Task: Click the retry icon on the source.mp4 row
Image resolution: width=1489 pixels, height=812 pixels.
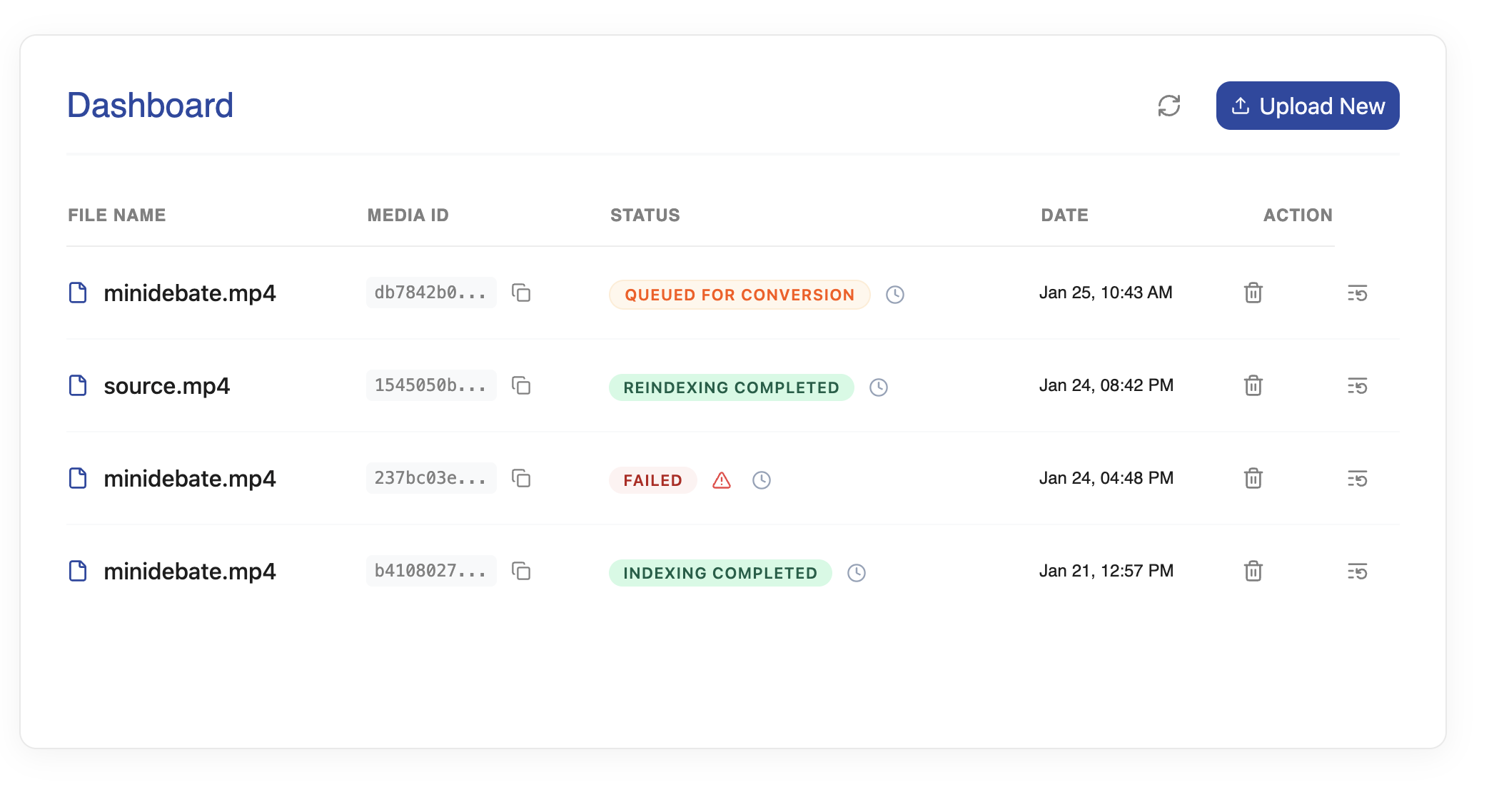Action: tap(1357, 386)
